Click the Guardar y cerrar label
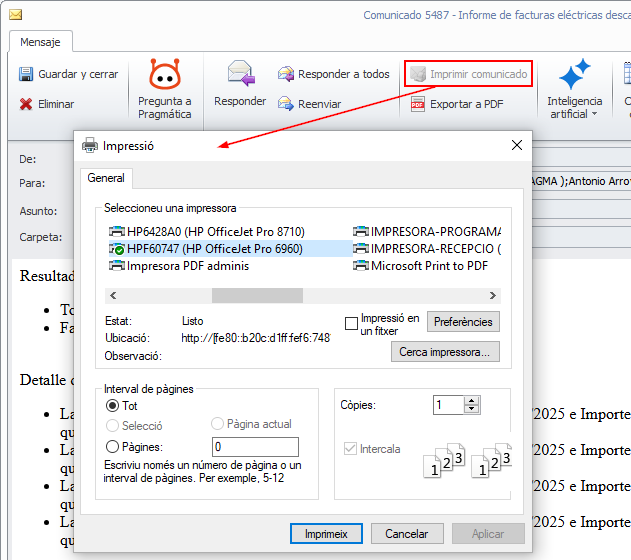The height and width of the screenshot is (560, 631). click(x=78, y=74)
